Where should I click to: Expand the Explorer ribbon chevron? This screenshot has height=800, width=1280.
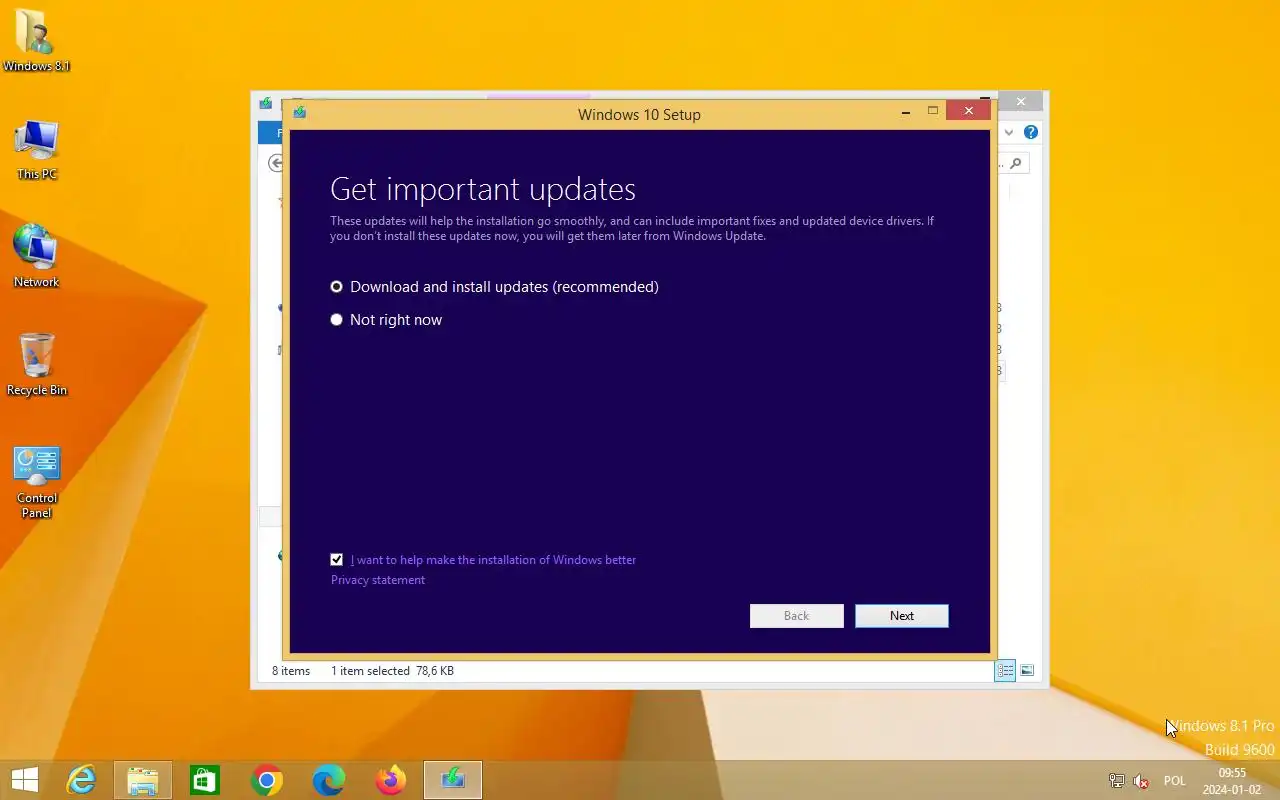click(1009, 132)
